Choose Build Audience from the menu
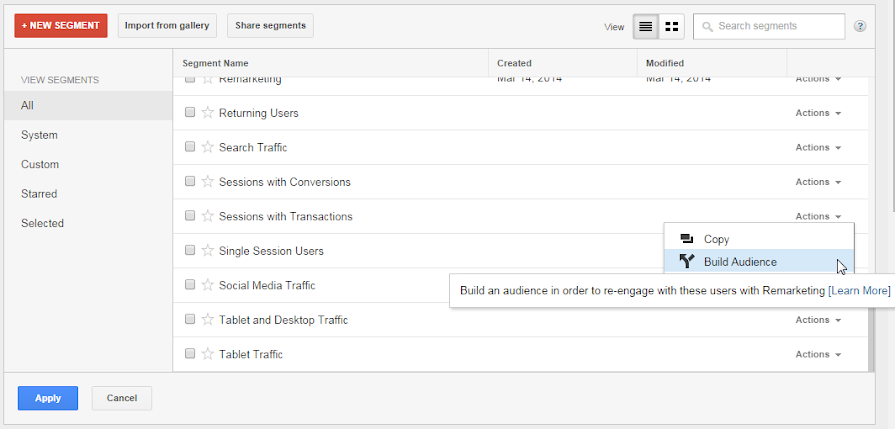This screenshot has width=895, height=429. click(x=740, y=262)
